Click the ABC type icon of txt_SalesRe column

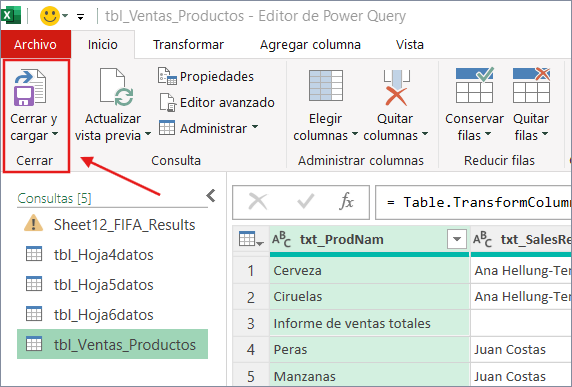pos(482,240)
